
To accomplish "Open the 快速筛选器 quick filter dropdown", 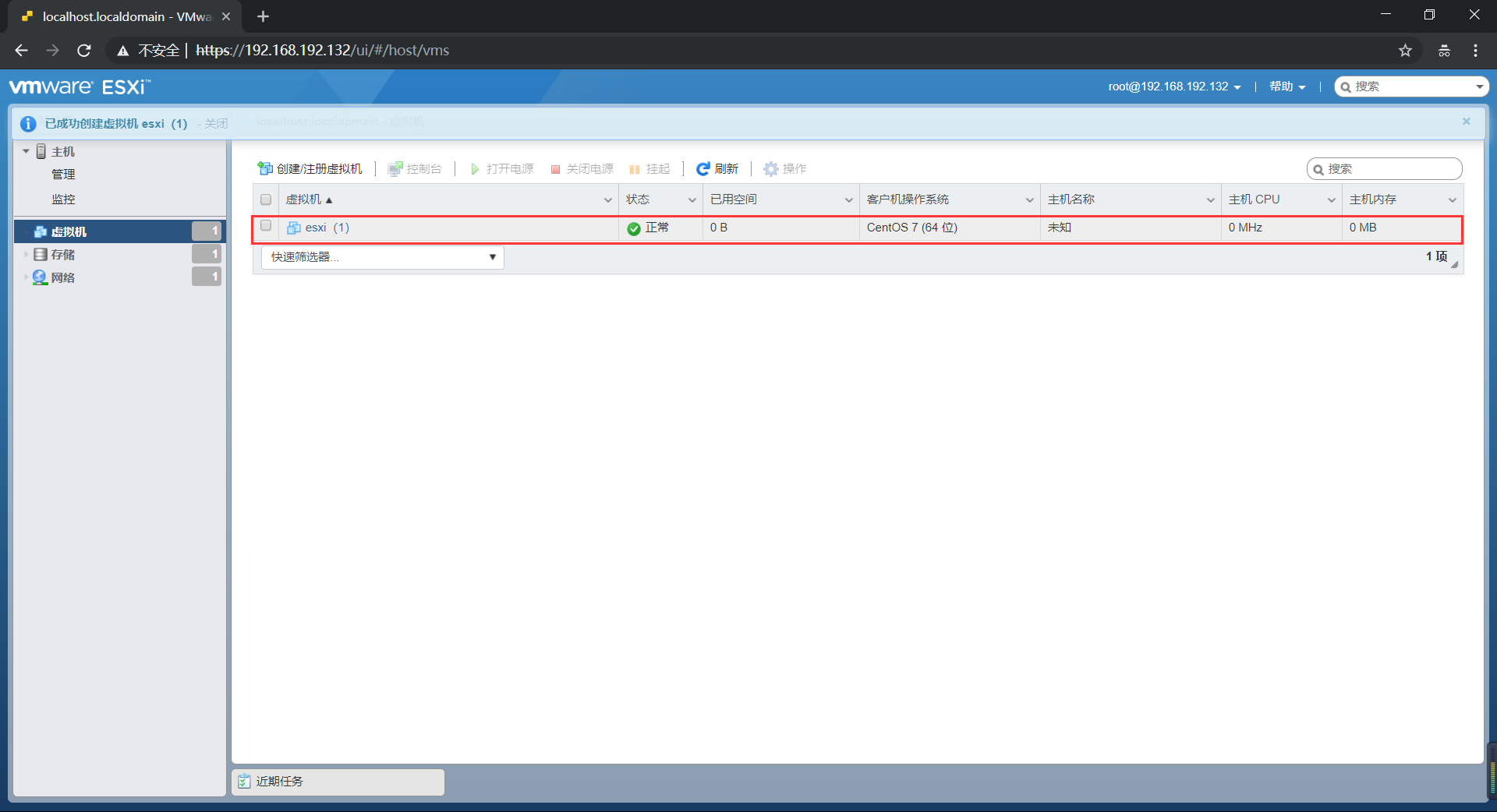I will click(383, 257).
